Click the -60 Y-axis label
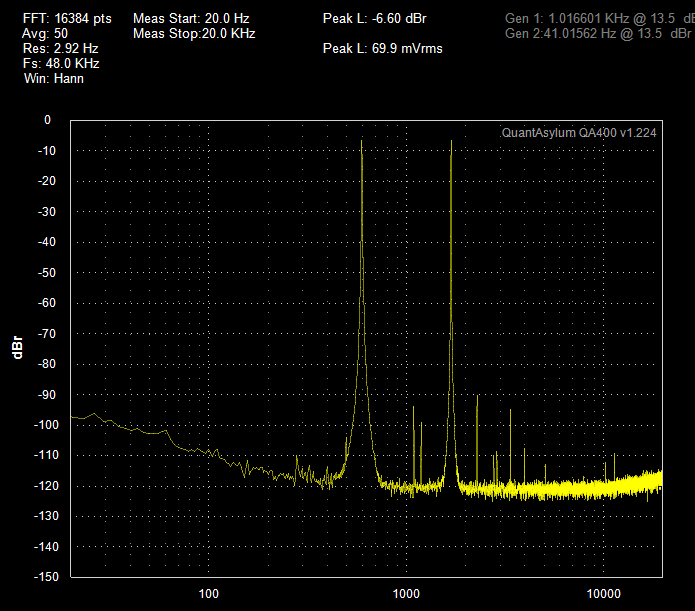The width and height of the screenshot is (695, 611). [47, 303]
